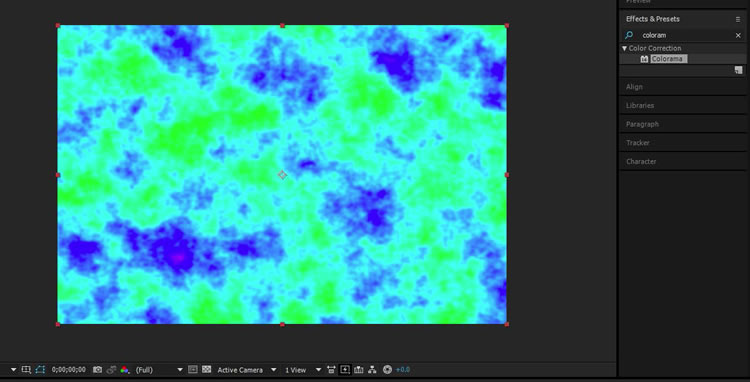Viewport: 750px width, 382px height.
Task: Click the reset exposure icon
Action: point(387,370)
